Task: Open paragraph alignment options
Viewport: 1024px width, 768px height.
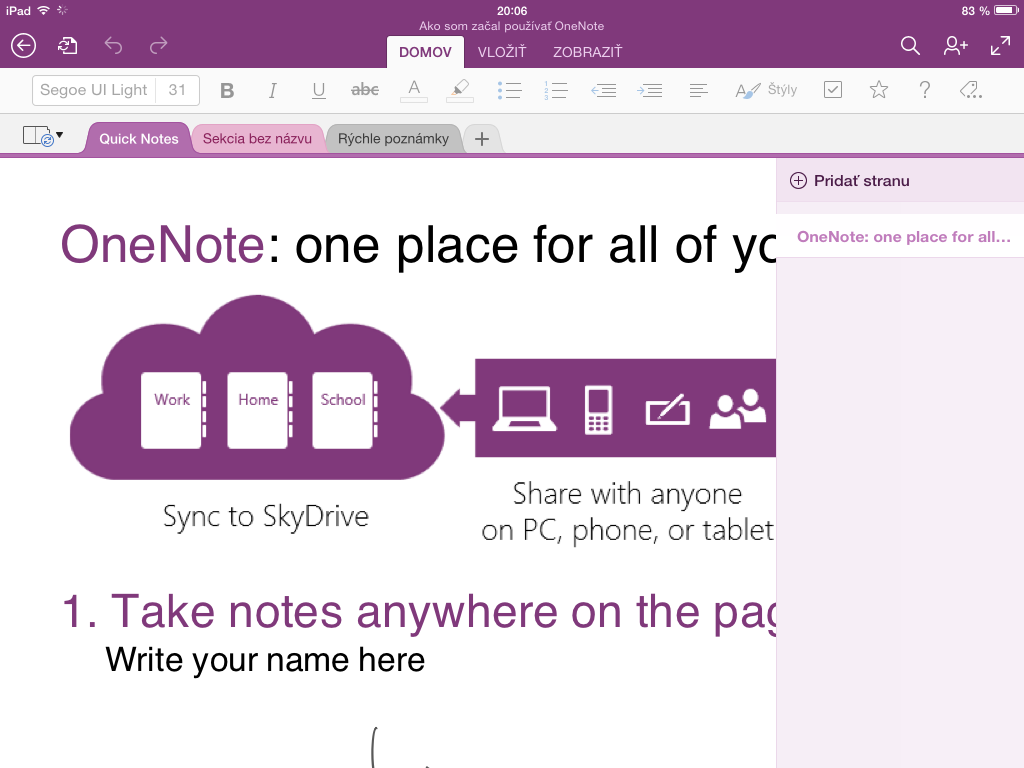Action: coord(698,90)
